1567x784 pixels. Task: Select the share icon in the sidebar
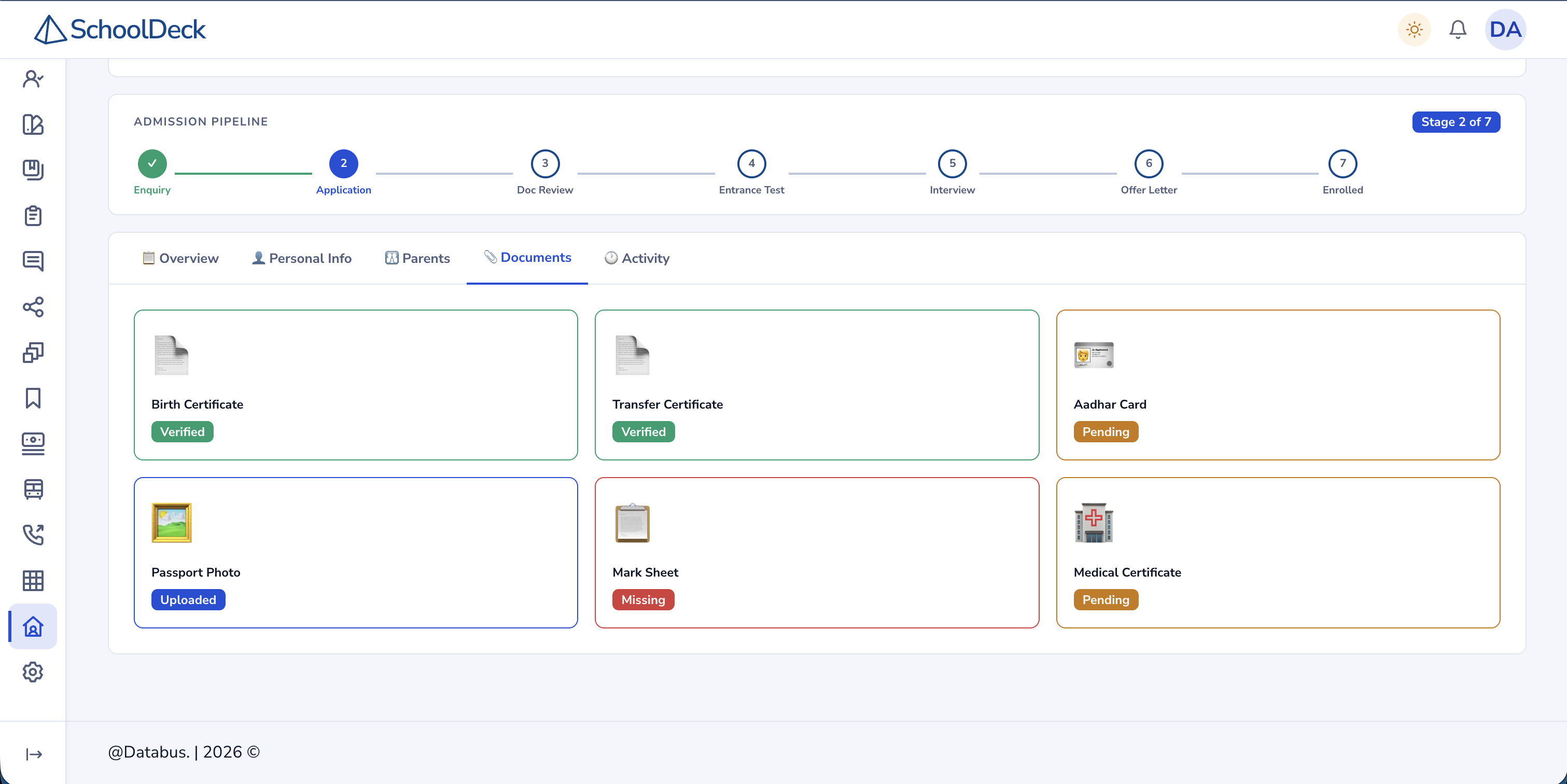click(x=32, y=307)
